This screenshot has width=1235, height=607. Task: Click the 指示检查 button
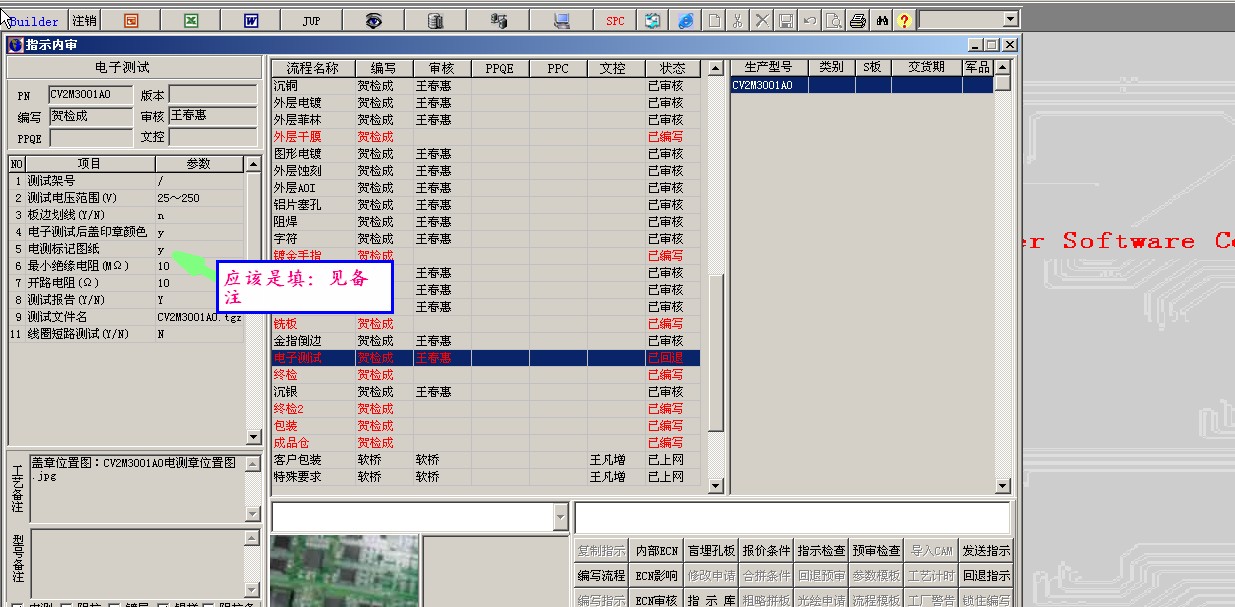click(x=822, y=551)
